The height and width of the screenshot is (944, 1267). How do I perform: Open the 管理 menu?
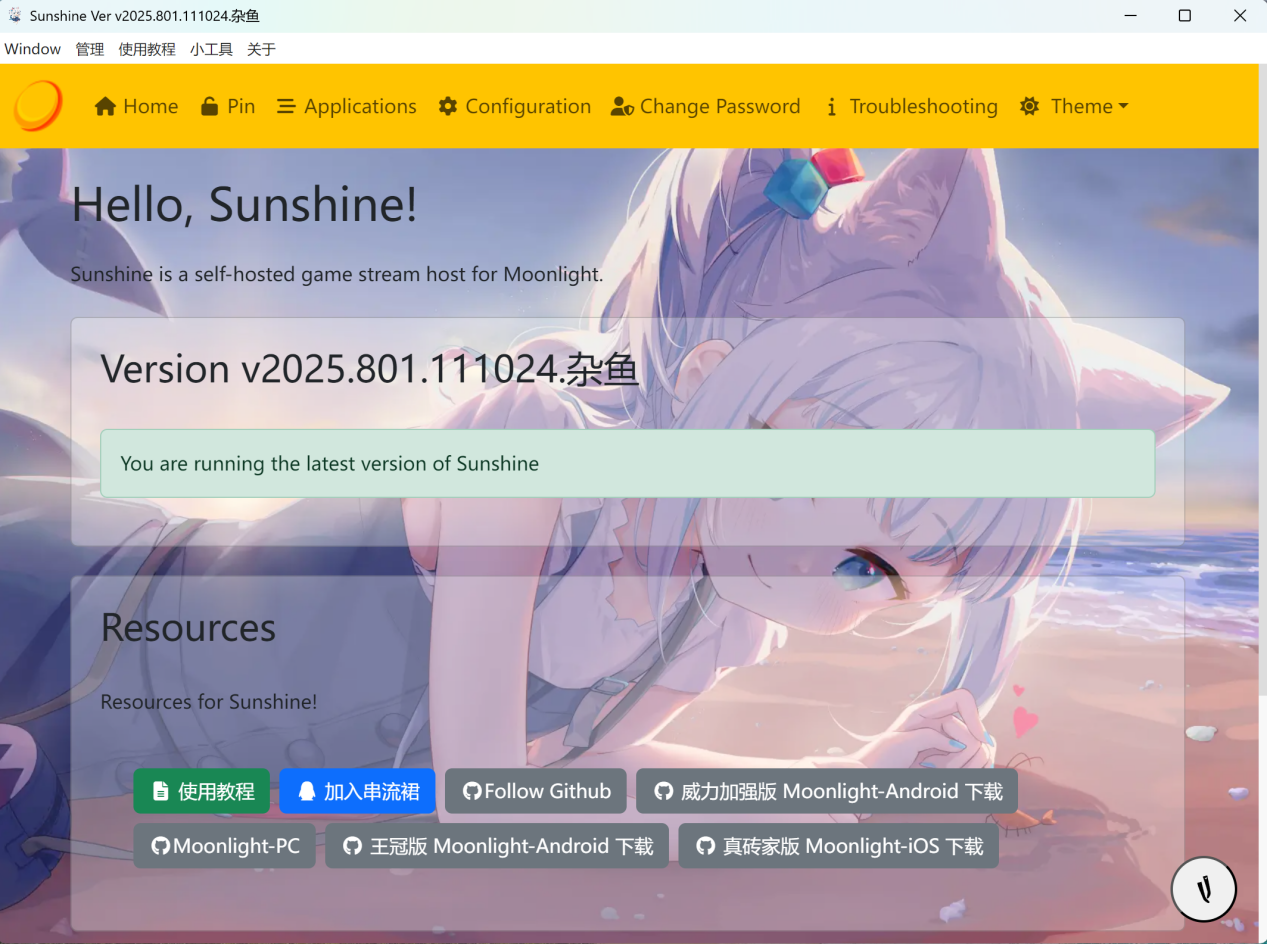pyautogui.click(x=90, y=49)
